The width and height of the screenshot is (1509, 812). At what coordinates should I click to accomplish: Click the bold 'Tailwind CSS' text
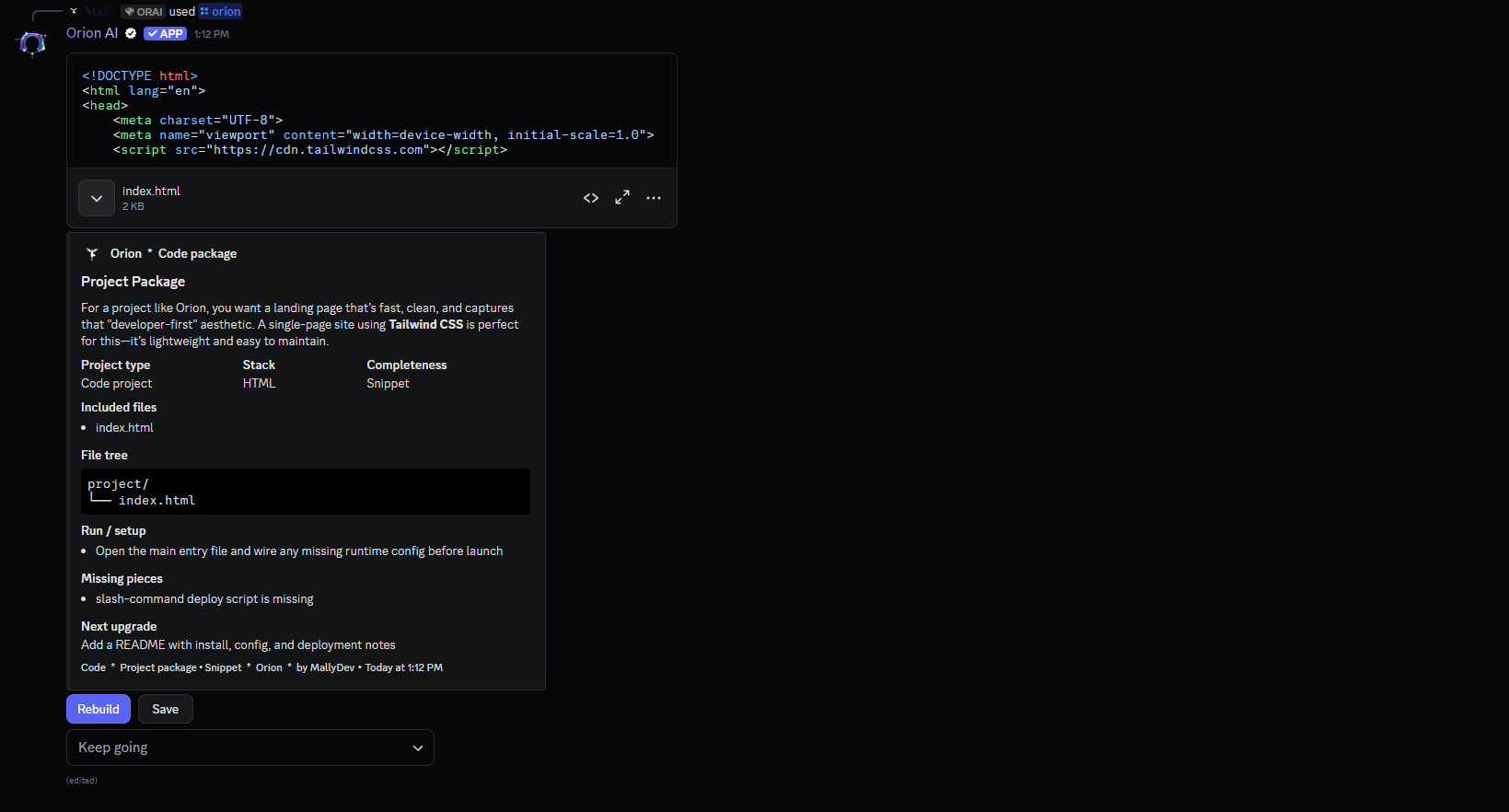(x=425, y=324)
